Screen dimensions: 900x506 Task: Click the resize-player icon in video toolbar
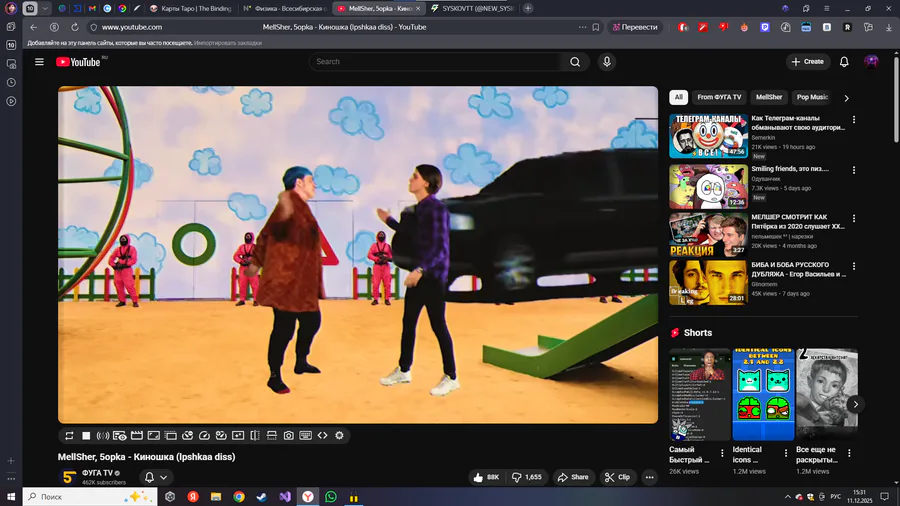point(153,436)
